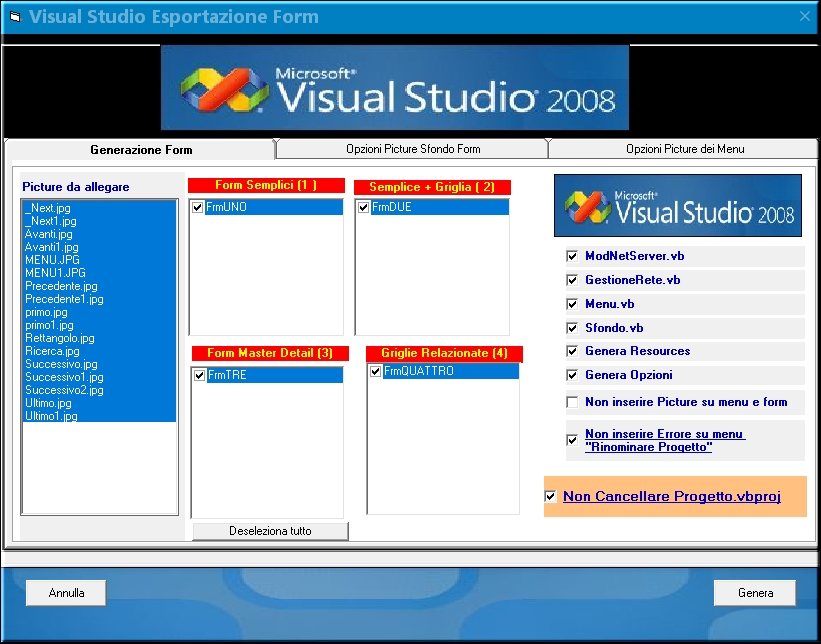Enable Non inserire Picture su menu e form
The width and height of the screenshot is (821, 644).
pos(572,402)
